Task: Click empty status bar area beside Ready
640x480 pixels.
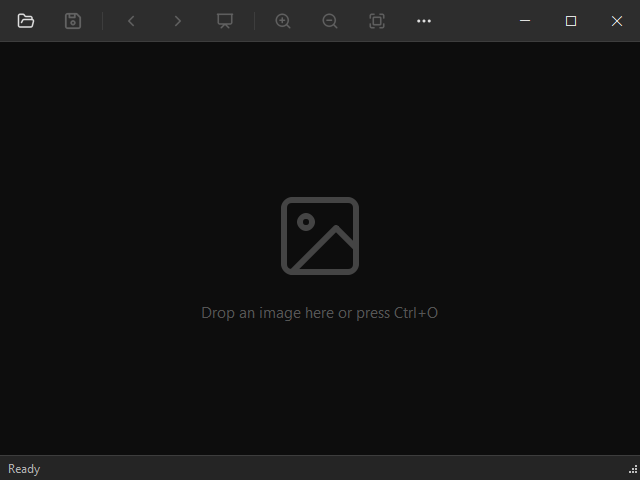Action: (x=327, y=469)
